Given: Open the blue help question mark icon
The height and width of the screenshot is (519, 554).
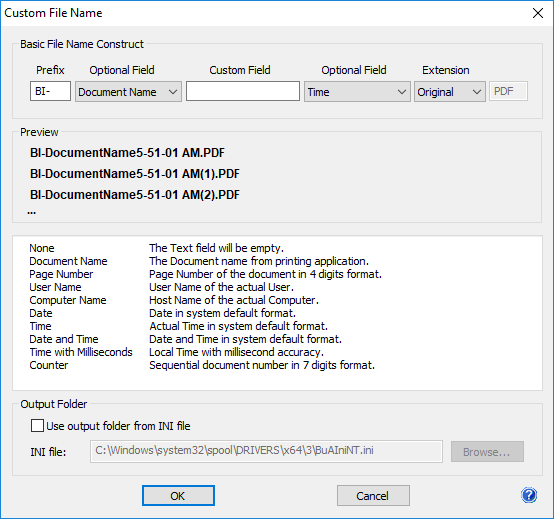Looking at the screenshot, I should tap(529, 495).
